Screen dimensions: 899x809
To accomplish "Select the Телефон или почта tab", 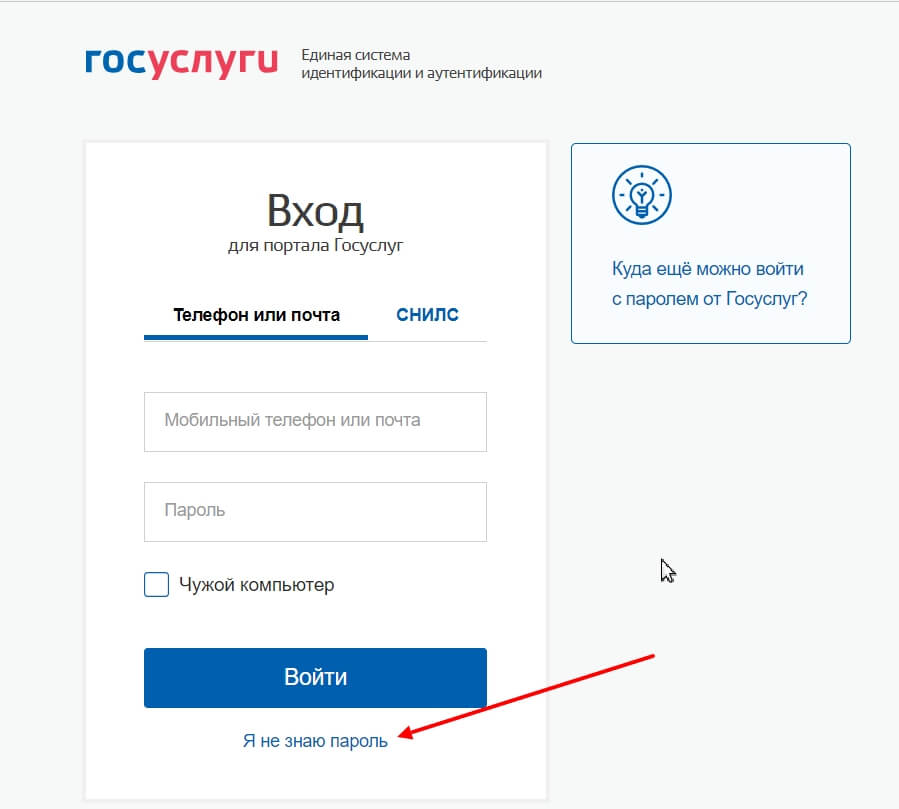I will [x=256, y=315].
